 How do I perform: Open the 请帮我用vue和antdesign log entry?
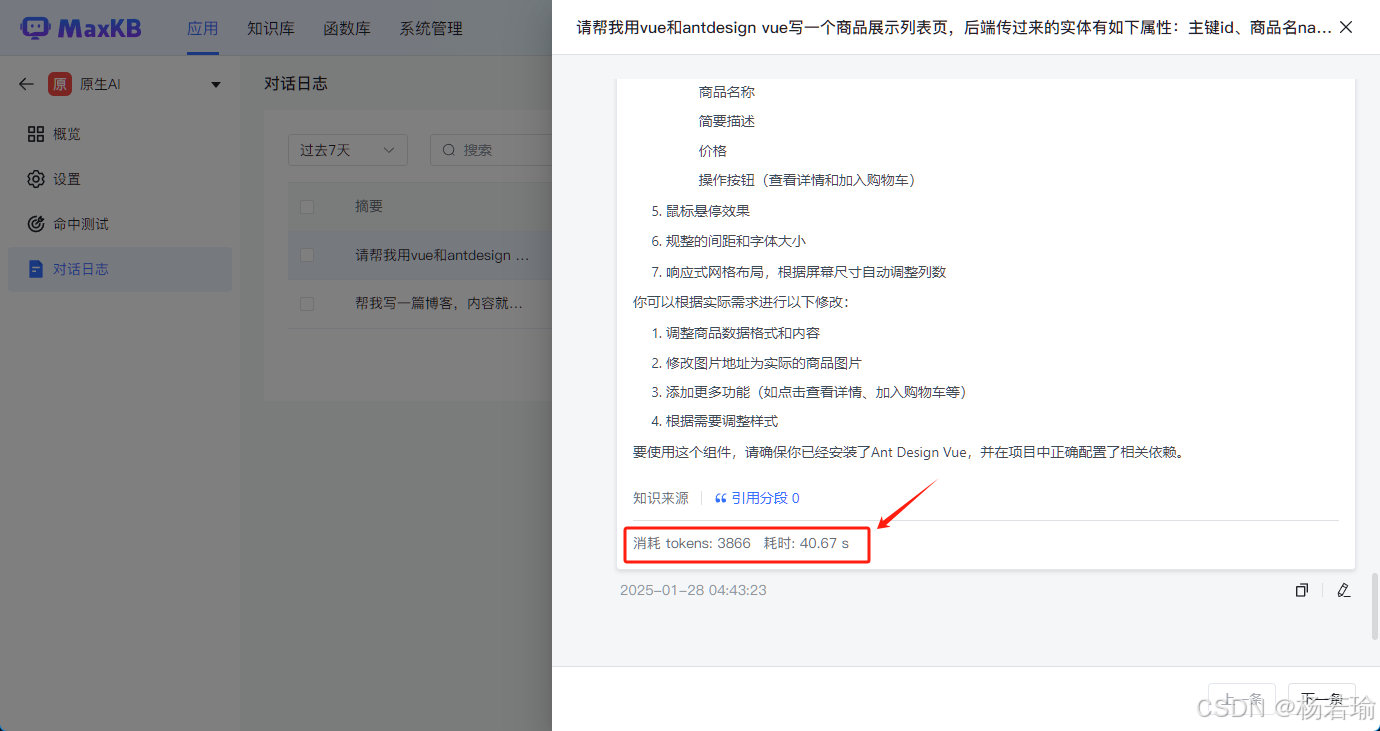(442, 255)
